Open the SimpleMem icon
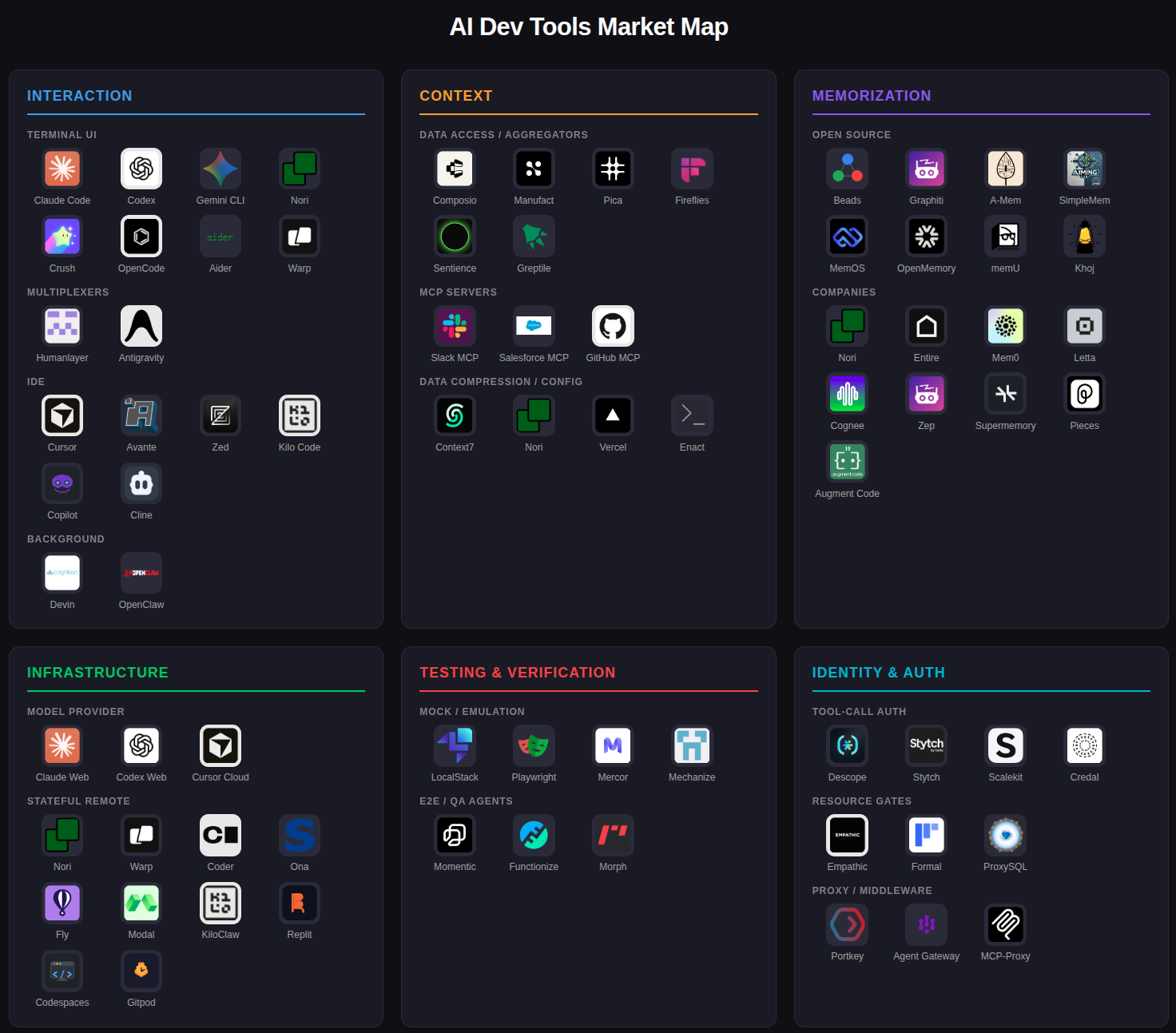This screenshot has width=1176, height=1033. [1085, 169]
